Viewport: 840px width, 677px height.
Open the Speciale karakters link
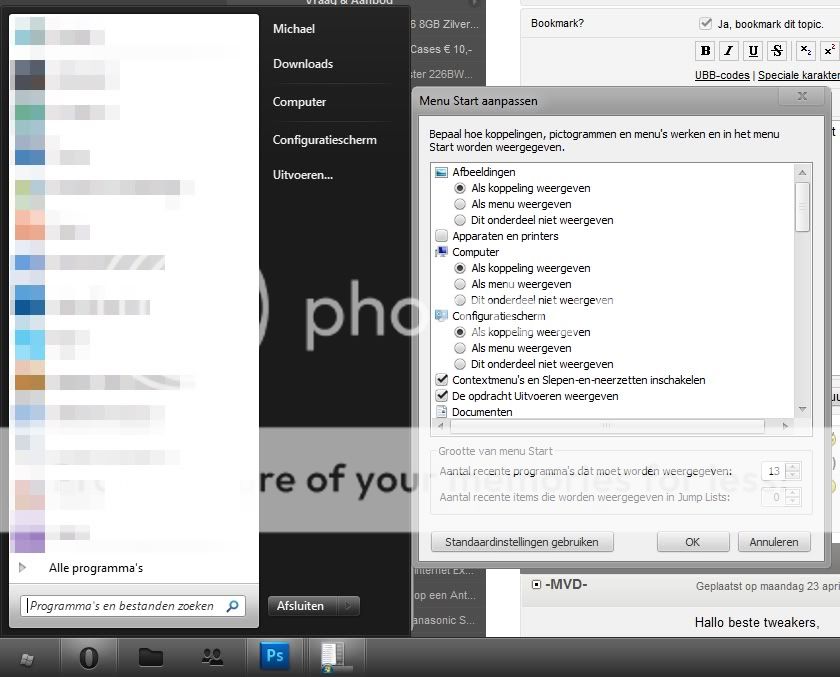pos(799,76)
